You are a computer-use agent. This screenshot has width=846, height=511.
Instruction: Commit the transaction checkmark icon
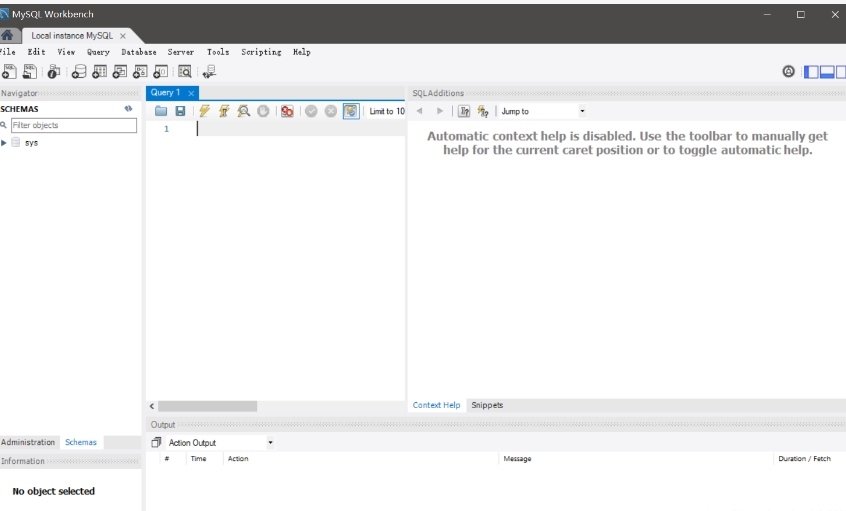tap(311, 111)
